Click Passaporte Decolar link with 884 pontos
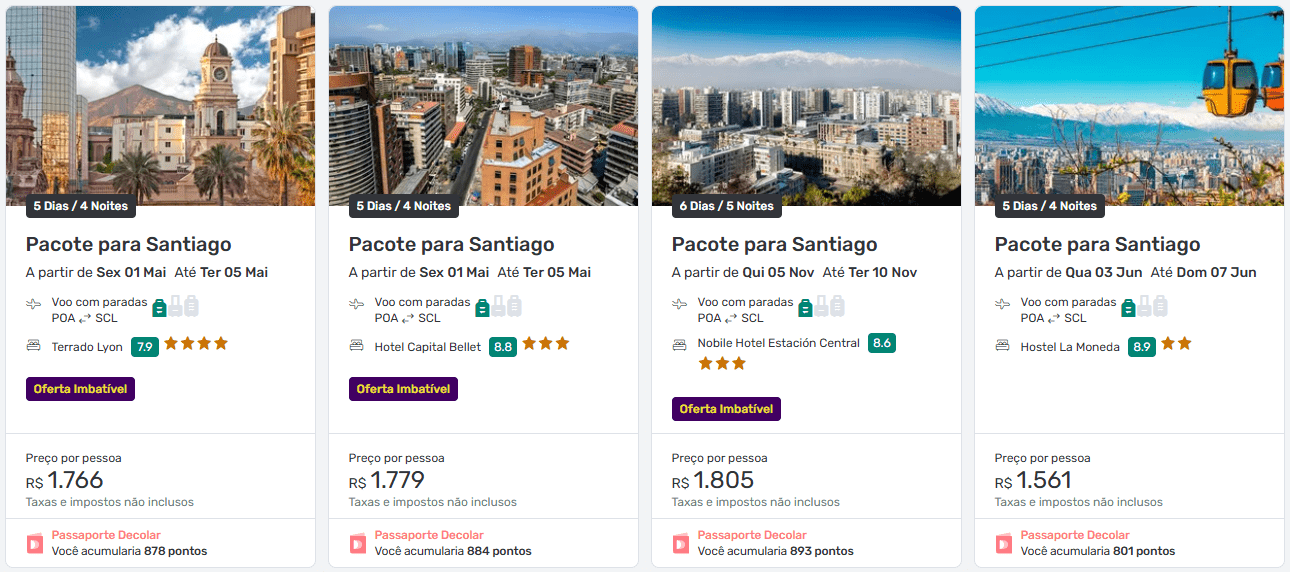 pos(429,535)
